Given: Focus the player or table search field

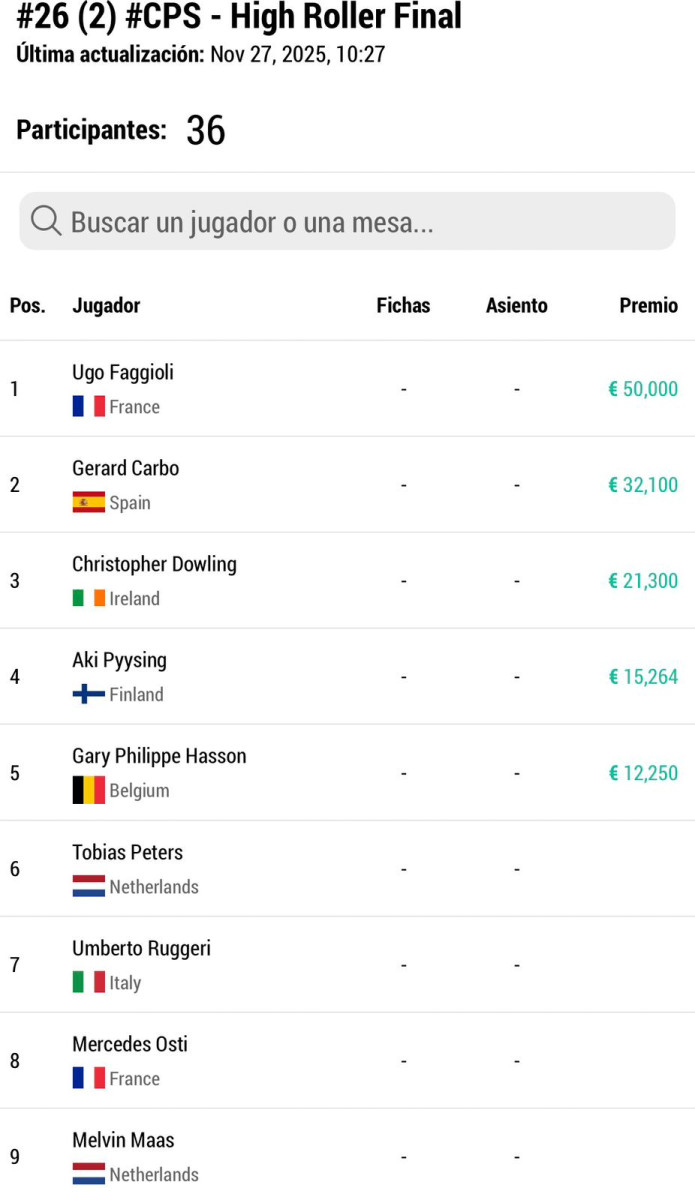Looking at the screenshot, I should point(360,221).
